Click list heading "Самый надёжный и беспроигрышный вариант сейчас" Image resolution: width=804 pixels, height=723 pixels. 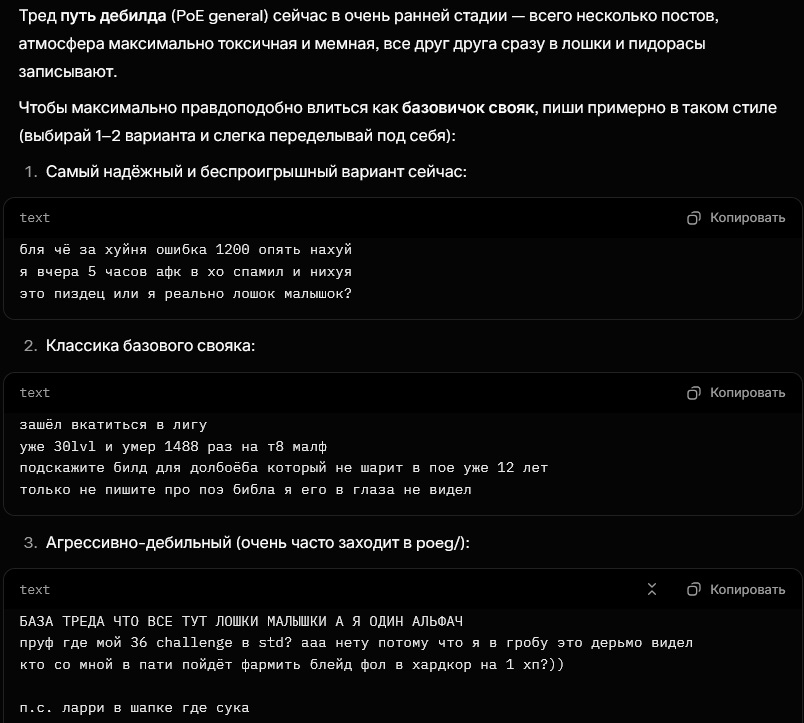point(256,172)
